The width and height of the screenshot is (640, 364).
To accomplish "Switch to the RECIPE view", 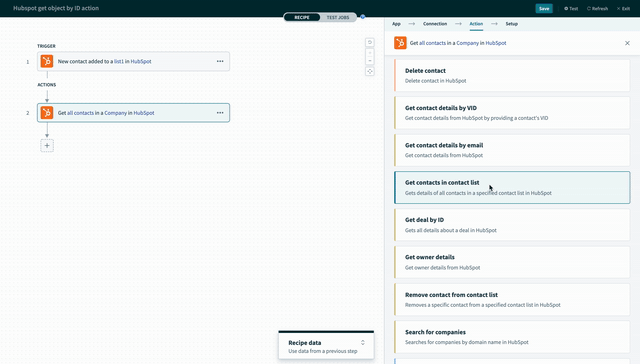I will tap(302, 18).
